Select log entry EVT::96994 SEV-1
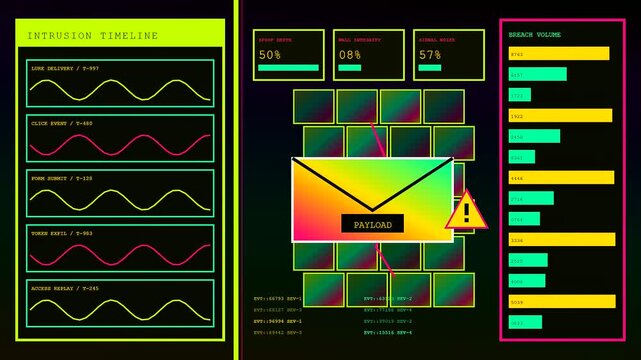 tap(278, 322)
